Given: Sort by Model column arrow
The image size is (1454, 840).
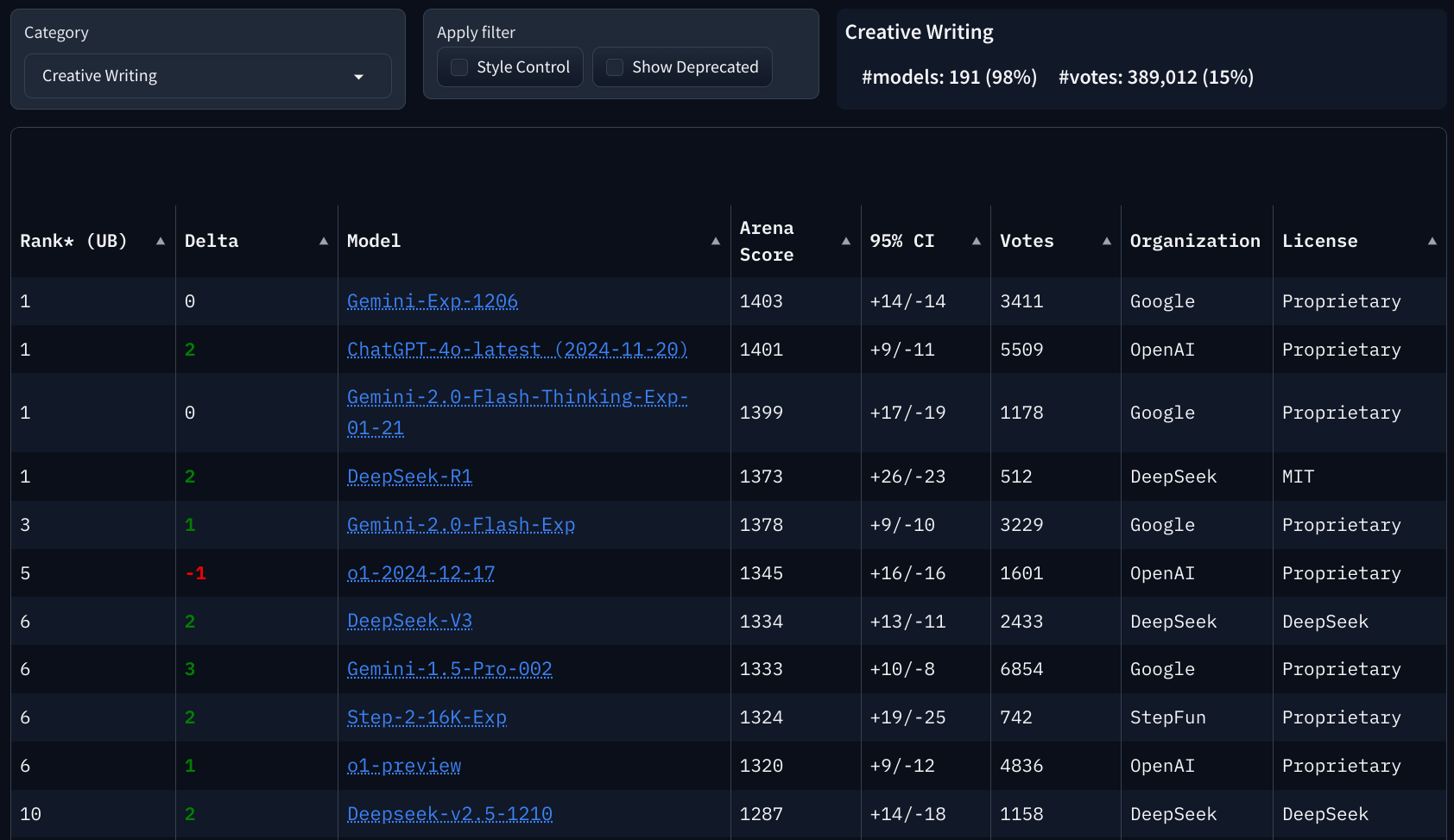Looking at the screenshot, I should tap(716, 241).
